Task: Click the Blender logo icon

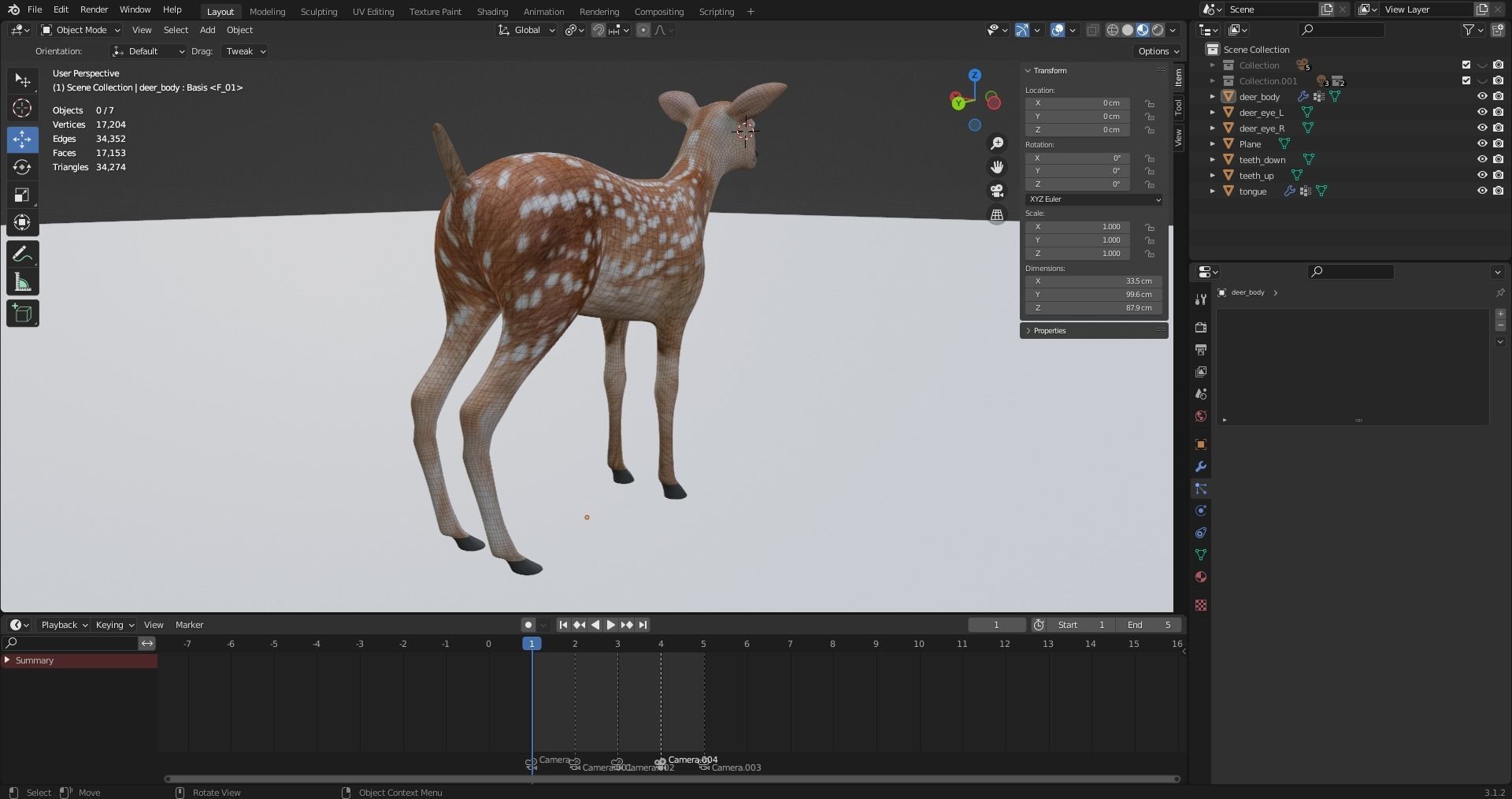Action: click(13, 9)
